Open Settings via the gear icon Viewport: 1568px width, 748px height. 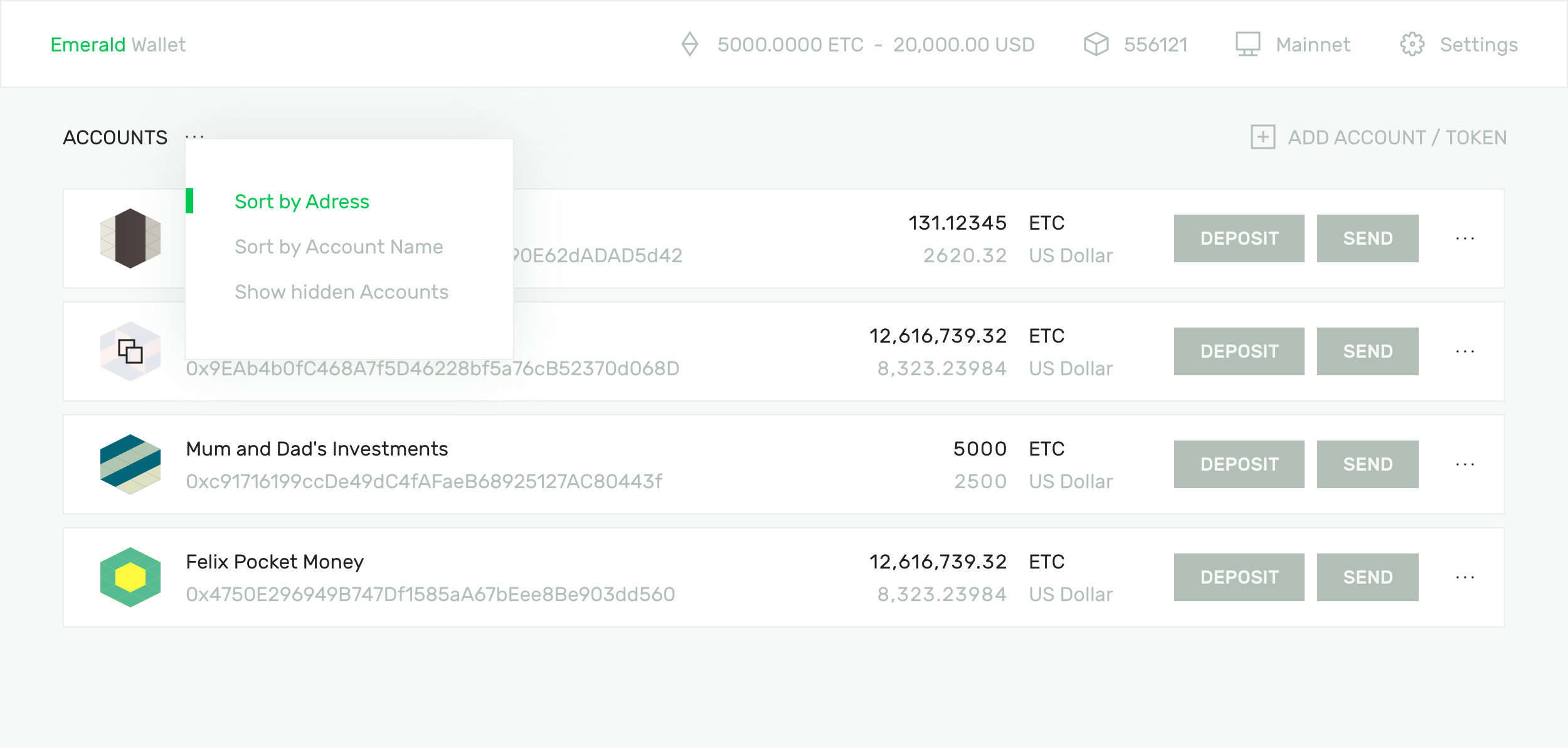coord(1412,45)
